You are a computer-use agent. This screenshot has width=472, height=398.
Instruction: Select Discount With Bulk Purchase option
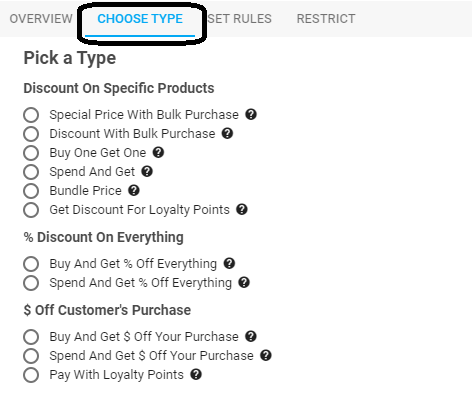coord(31,134)
